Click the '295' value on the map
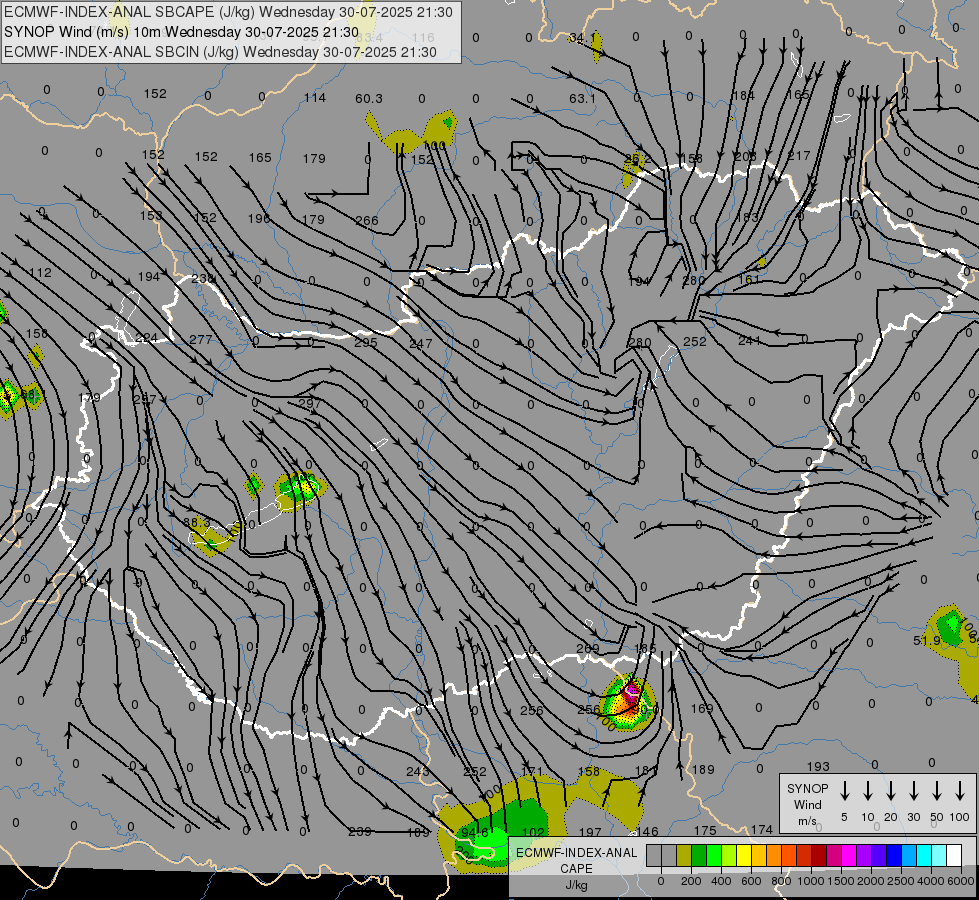The image size is (979, 900). click(366, 342)
